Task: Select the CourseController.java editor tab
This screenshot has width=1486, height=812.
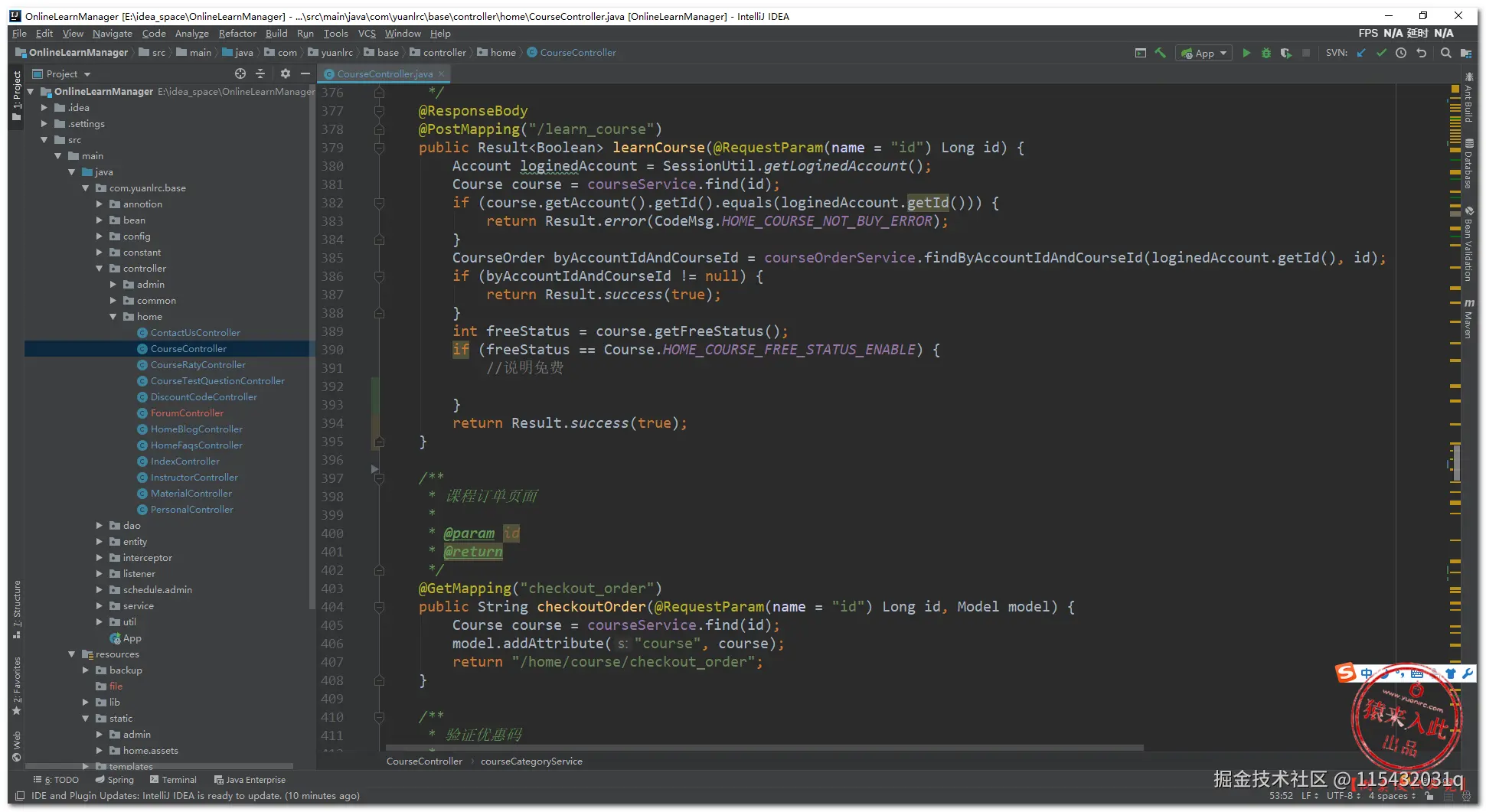Action: [x=384, y=74]
